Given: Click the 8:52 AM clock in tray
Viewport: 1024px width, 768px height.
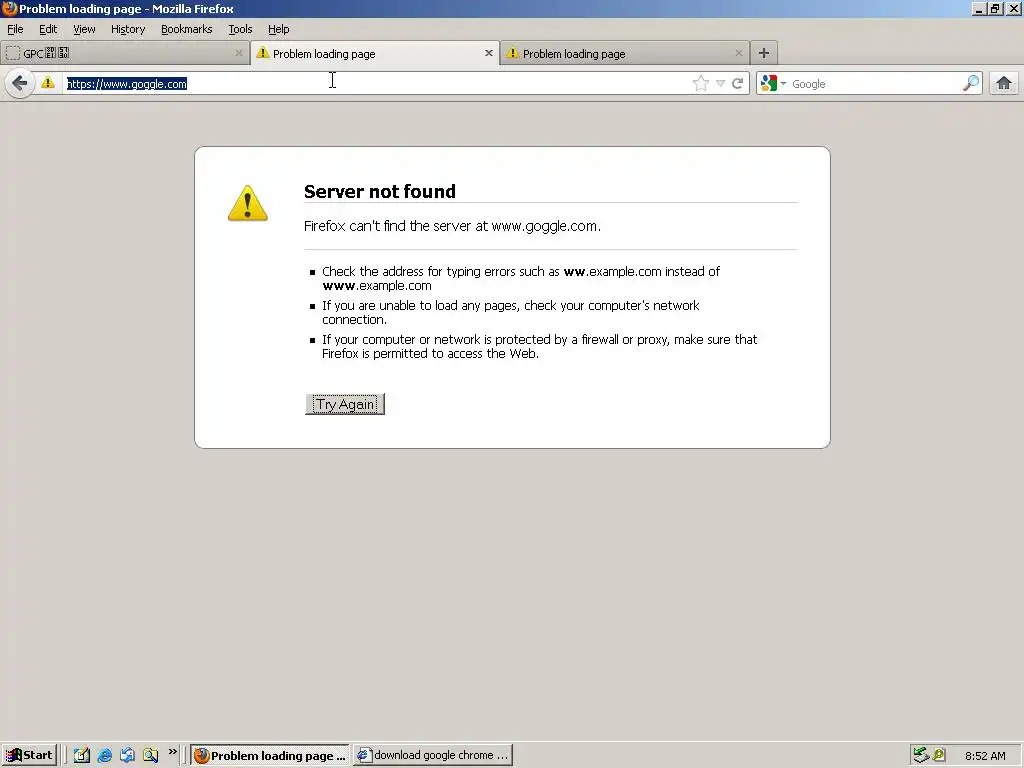Looking at the screenshot, I should coord(985,756).
